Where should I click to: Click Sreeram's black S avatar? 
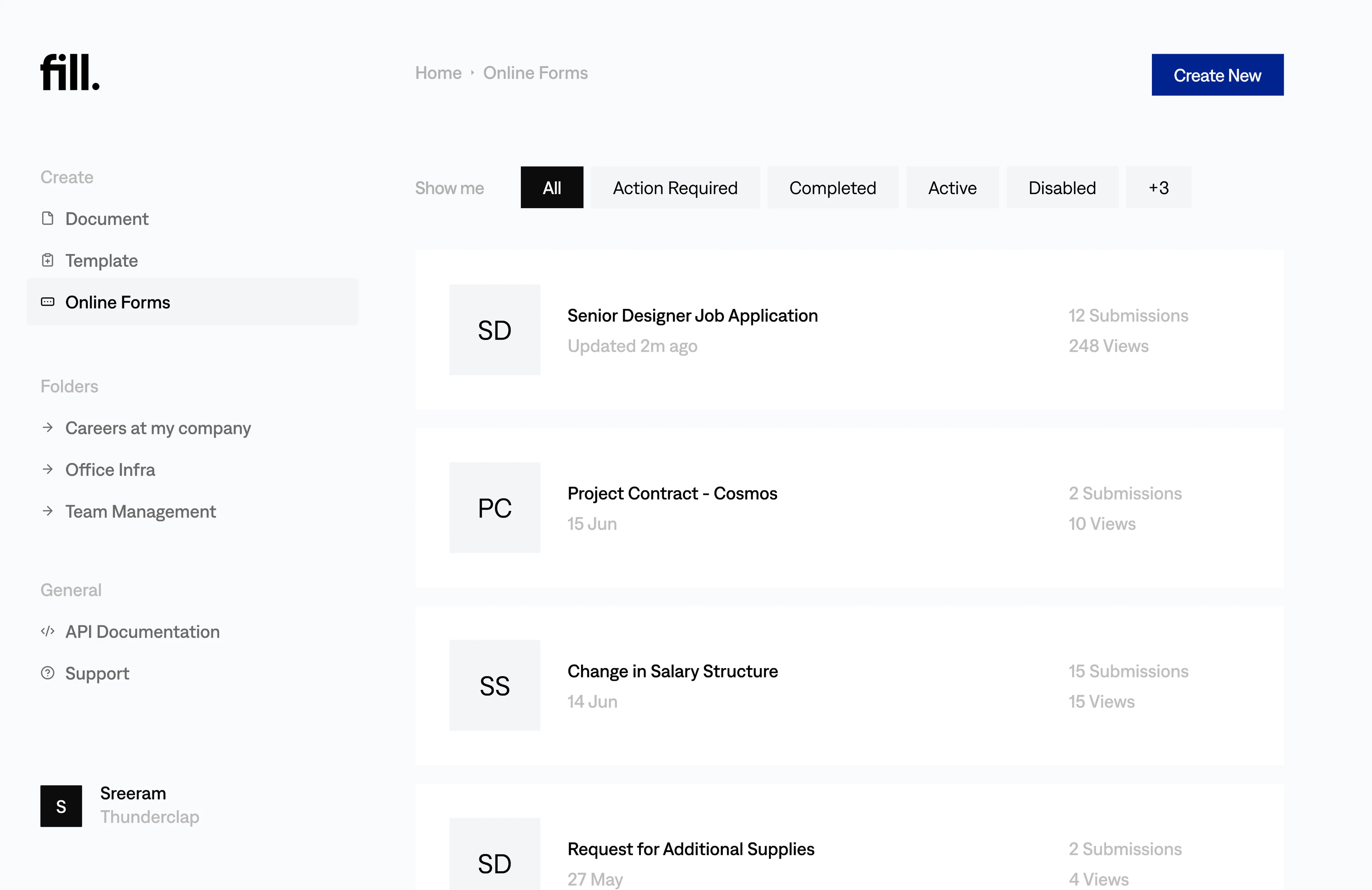point(61,806)
